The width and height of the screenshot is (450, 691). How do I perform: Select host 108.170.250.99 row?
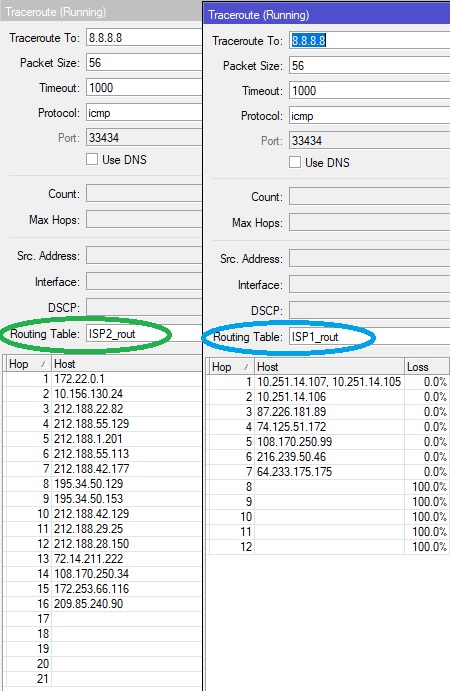click(x=328, y=442)
